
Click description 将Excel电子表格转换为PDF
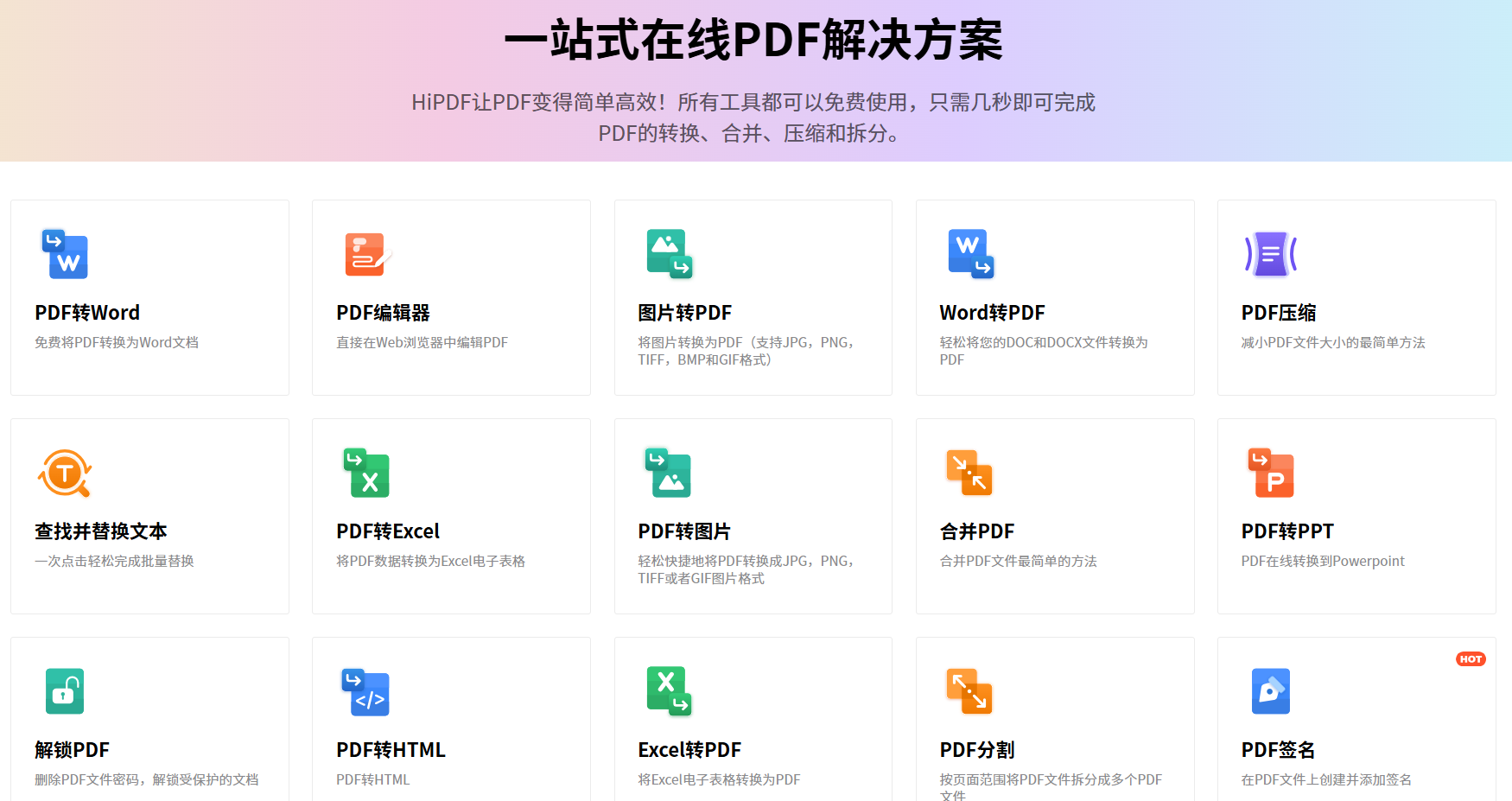[720, 780]
